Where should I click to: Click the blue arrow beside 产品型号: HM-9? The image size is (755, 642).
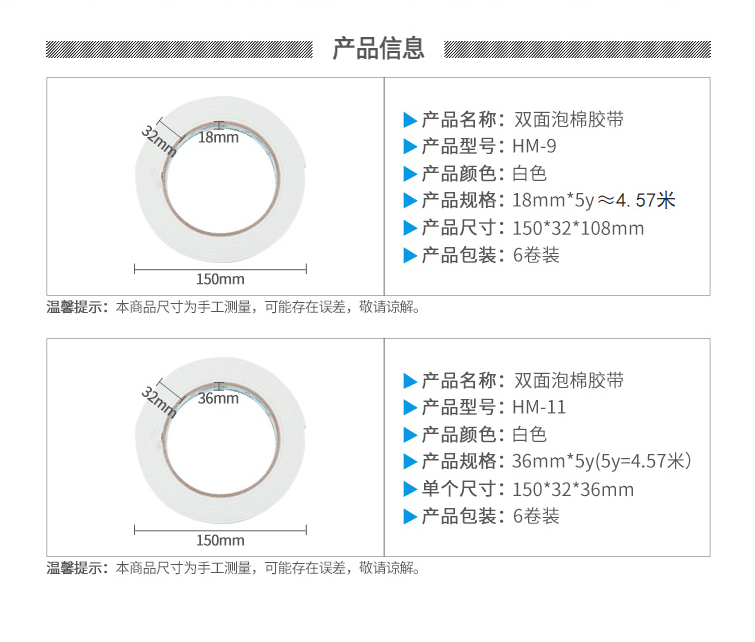point(410,146)
